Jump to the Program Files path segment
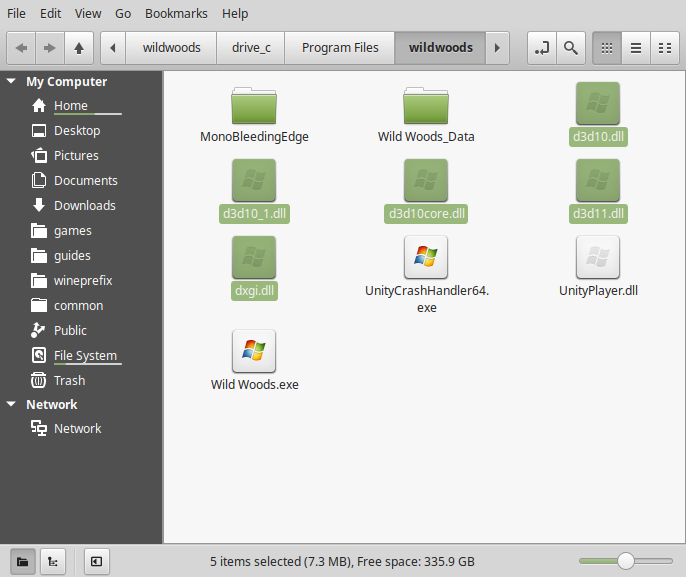The image size is (686, 577). (x=340, y=48)
